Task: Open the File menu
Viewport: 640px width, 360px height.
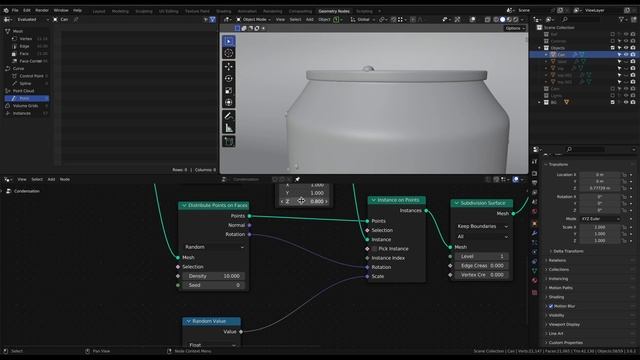Action: coord(15,10)
